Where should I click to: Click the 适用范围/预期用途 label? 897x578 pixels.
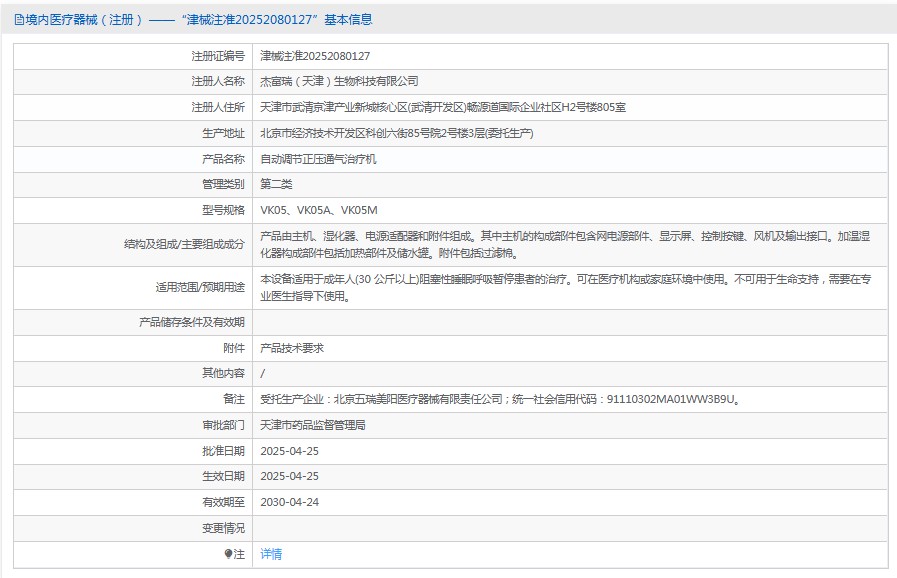(200, 287)
